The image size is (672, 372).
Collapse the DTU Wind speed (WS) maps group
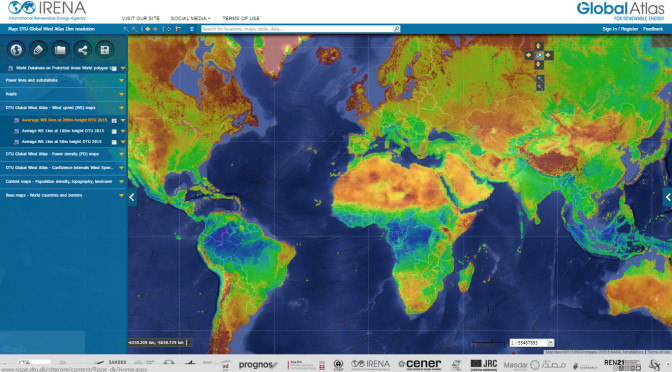121,108
